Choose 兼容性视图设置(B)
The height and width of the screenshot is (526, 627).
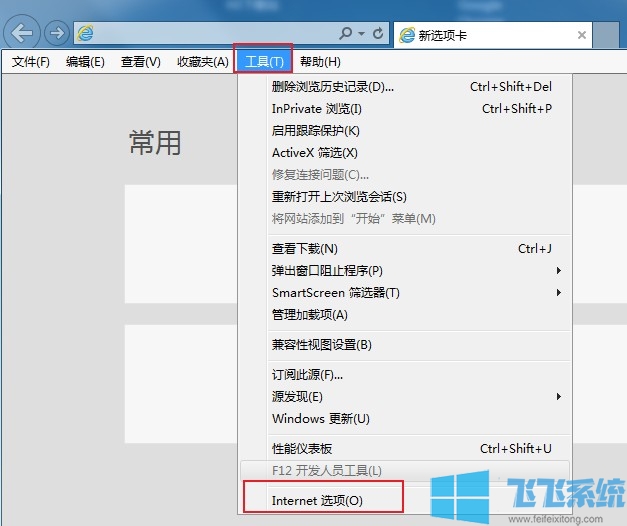[x=405, y=345]
